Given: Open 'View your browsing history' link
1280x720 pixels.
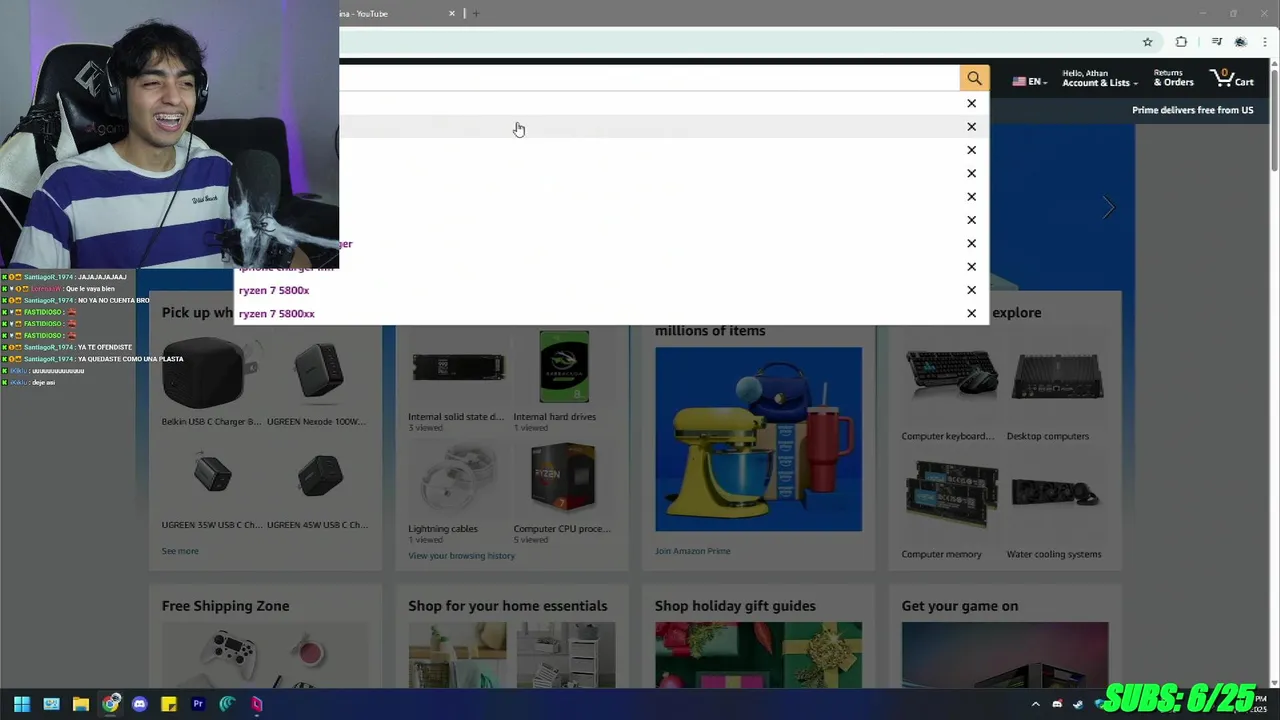Looking at the screenshot, I should [x=461, y=556].
